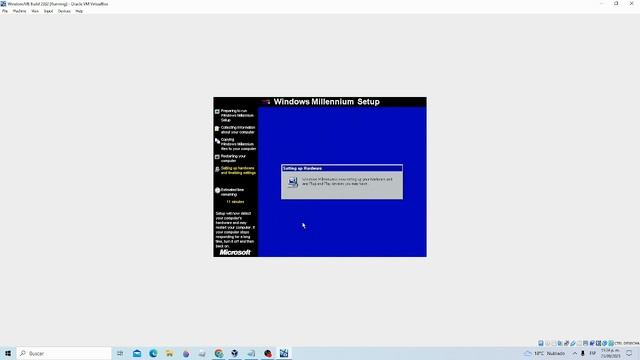Screen dimensions: 640x360
Task: Open the red circular app on taskbar
Action: click(x=268, y=353)
